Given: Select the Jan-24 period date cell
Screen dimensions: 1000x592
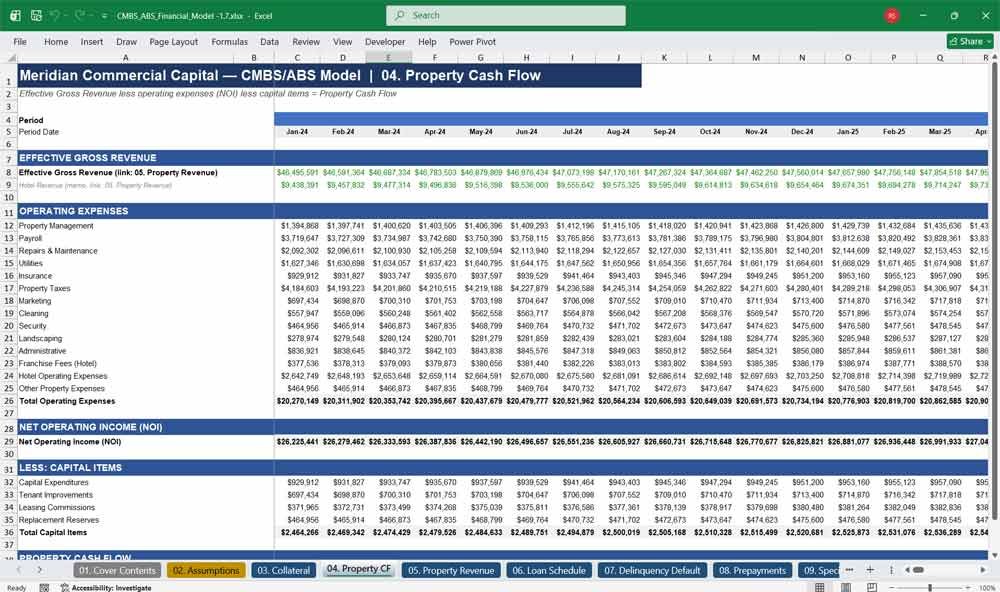Looking at the screenshot, I should click(x=297, y=132).
